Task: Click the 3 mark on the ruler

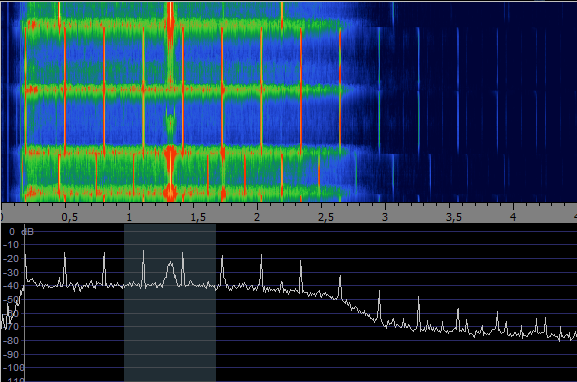Action: coord(385,217)
